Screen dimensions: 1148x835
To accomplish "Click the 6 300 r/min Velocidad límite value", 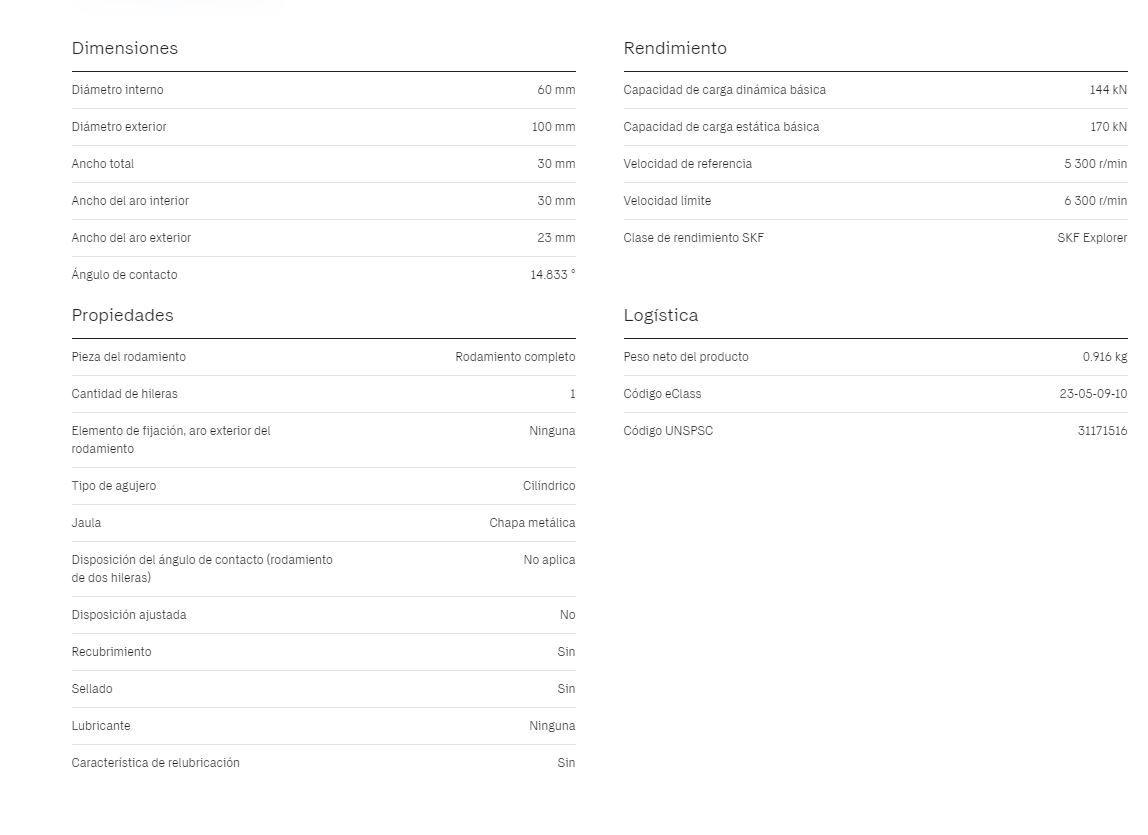I will point(1095,201).
